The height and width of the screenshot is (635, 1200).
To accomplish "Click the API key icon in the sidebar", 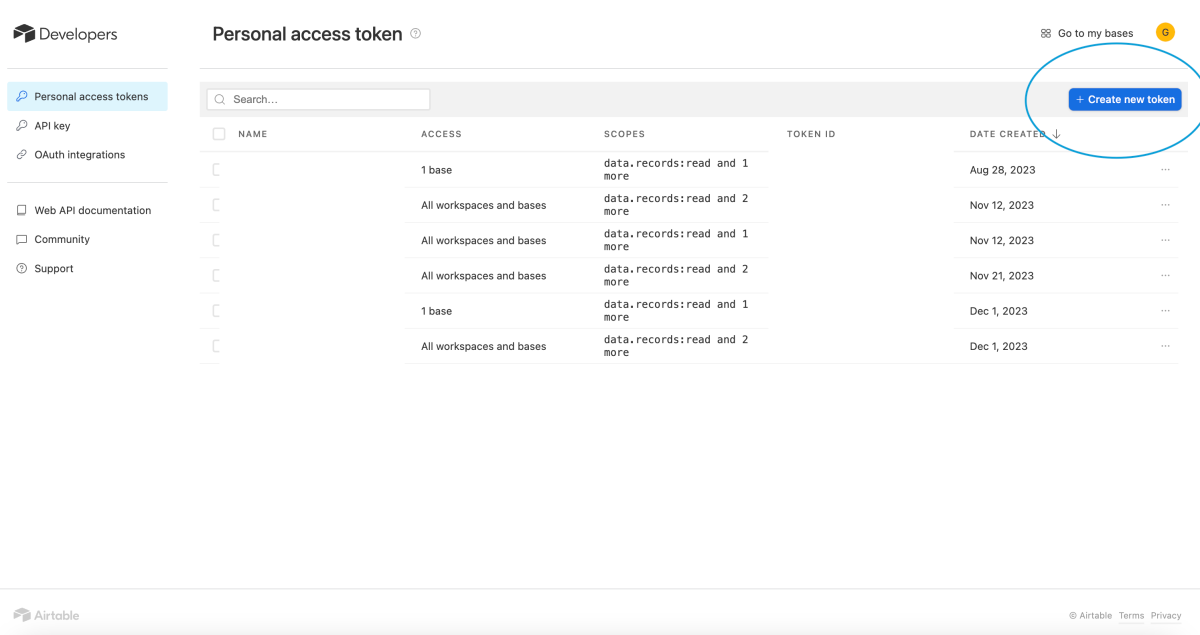I will pos(22,125).
